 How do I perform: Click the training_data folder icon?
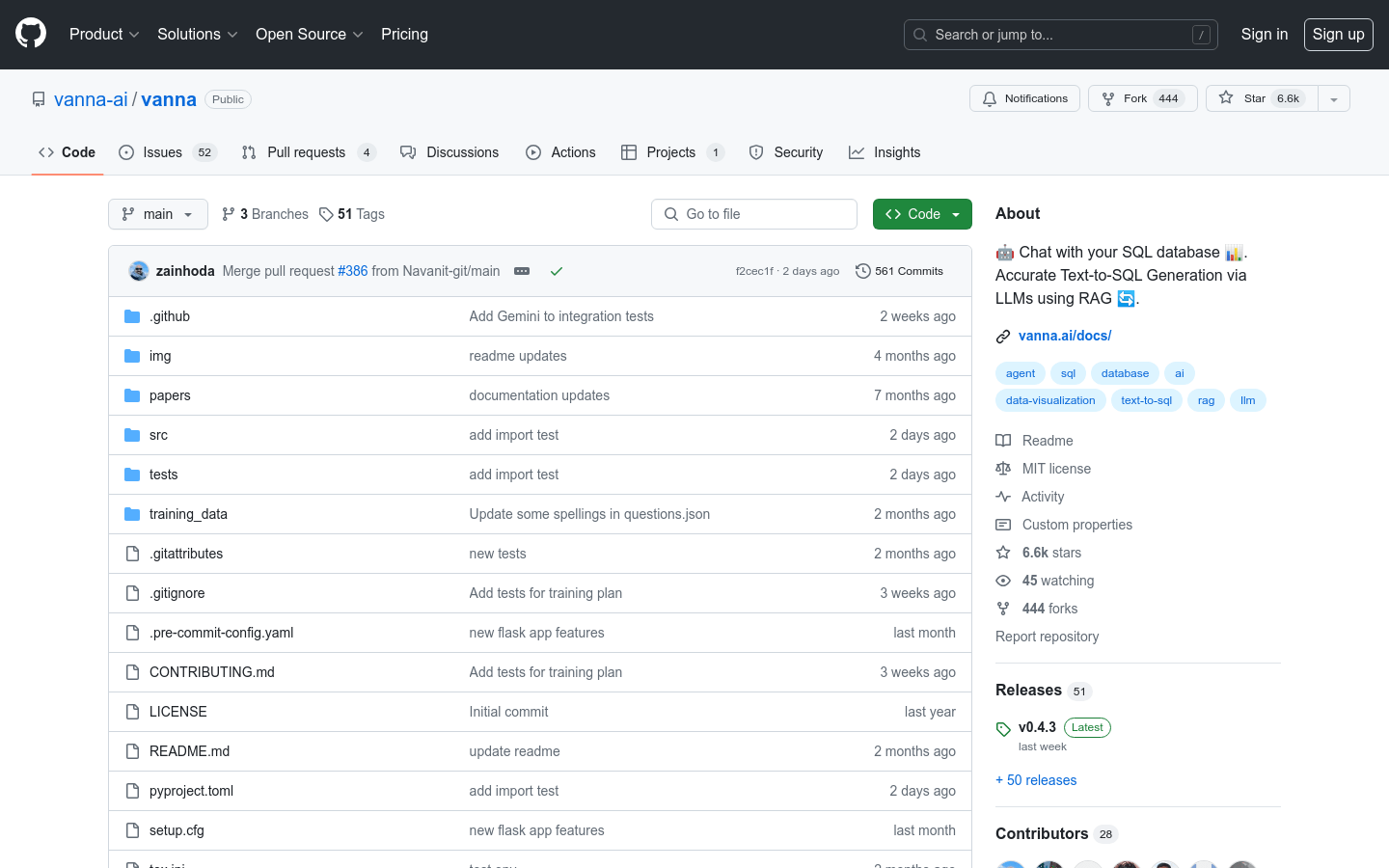click(x=132, y=514)
